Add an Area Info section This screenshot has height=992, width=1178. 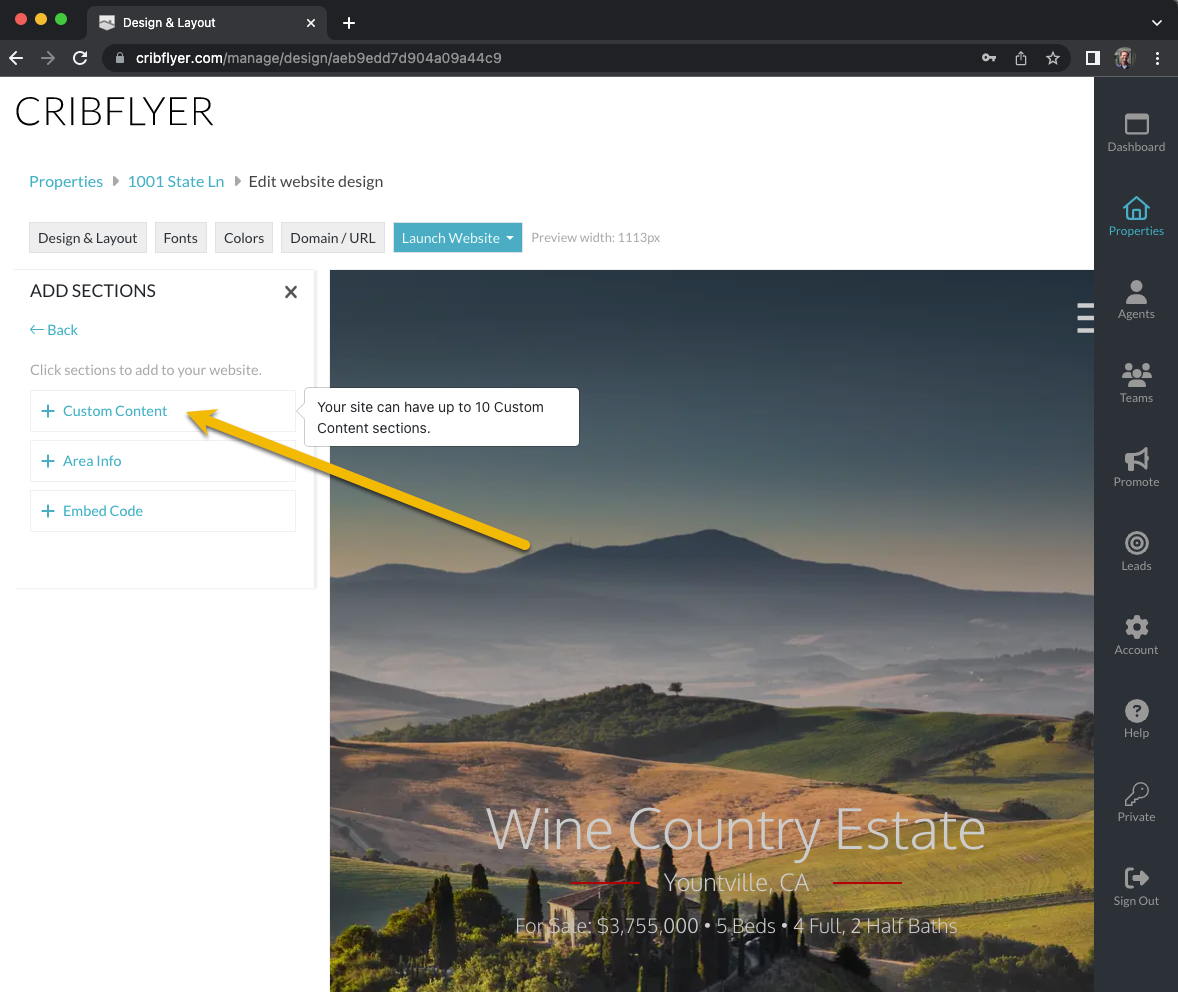click(162, 461)
